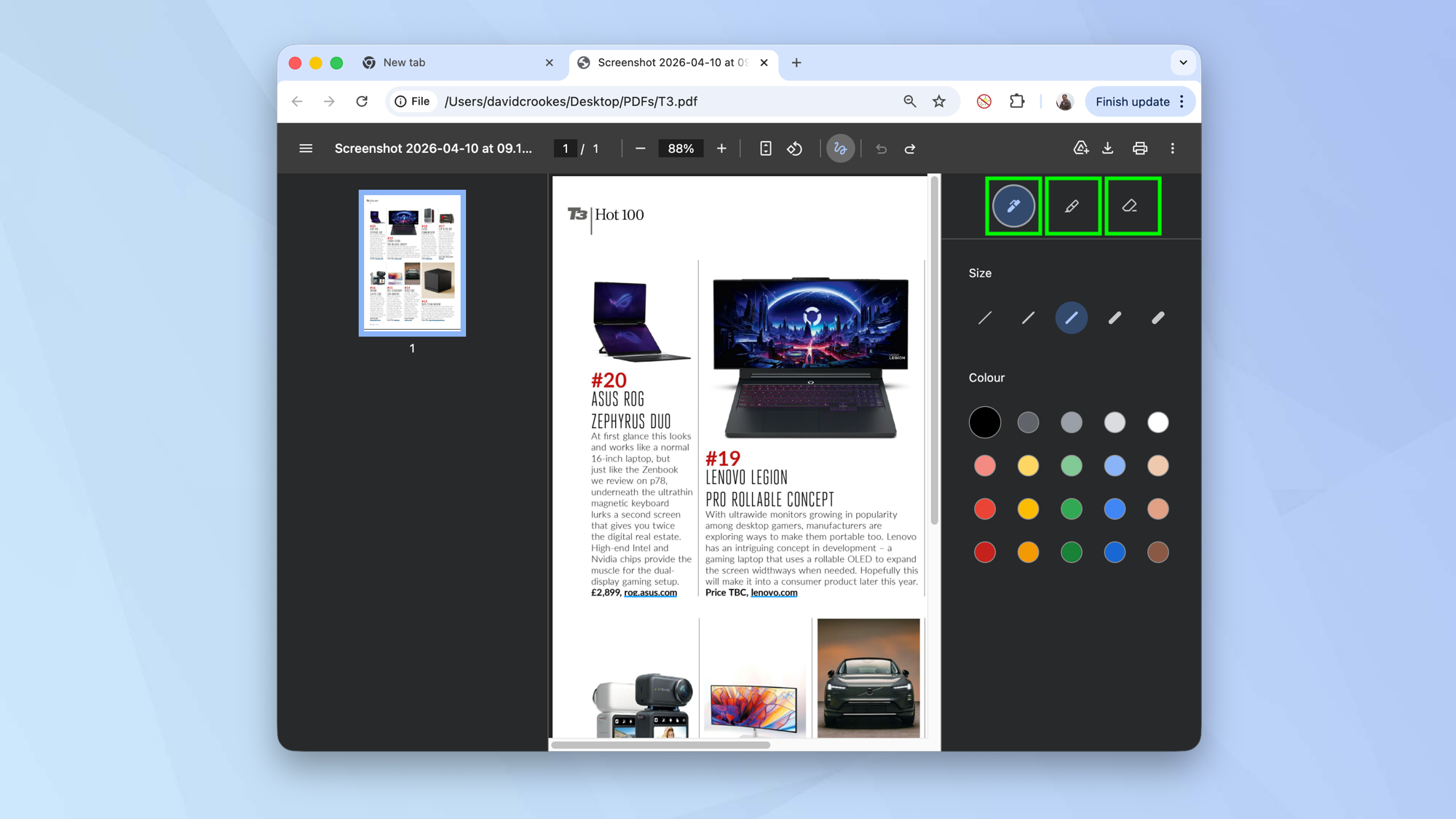This screenshot has height=819, width=1456.
Task: Select the red colour swatch
Action: point(984,509)
